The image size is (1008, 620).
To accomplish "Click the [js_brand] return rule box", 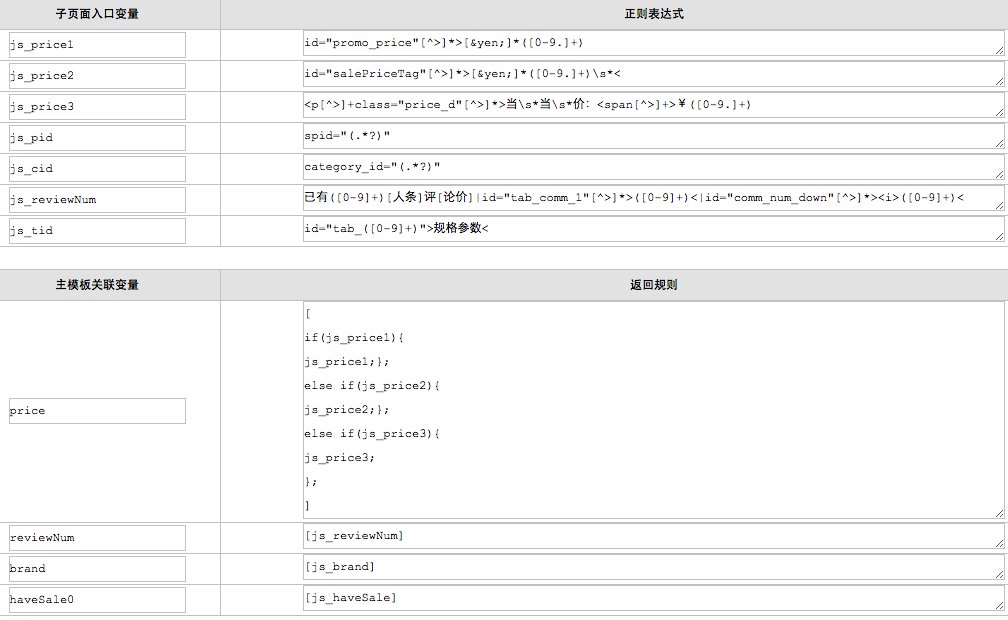I will point(653,568).
